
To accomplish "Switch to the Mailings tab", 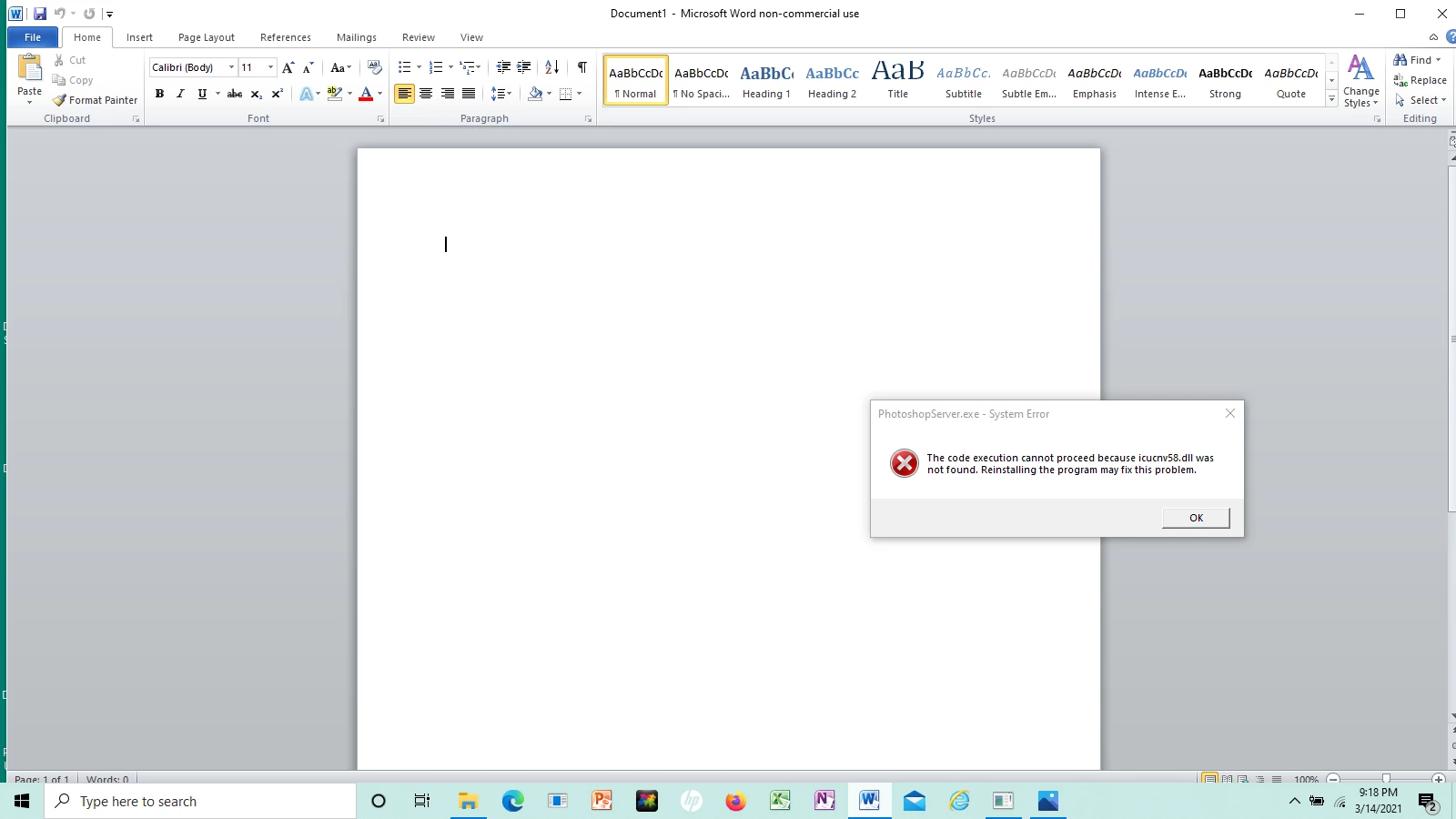I will (357, 37).
